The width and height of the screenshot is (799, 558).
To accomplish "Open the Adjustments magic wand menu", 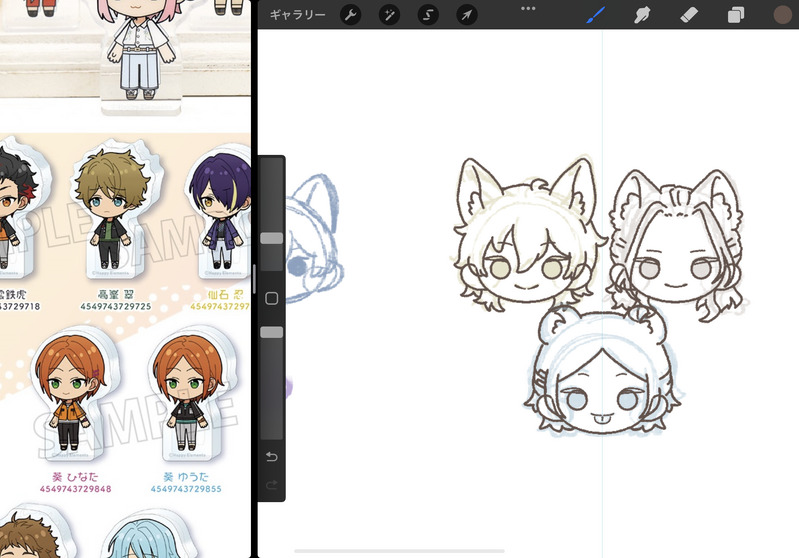I will click(389, 15).
